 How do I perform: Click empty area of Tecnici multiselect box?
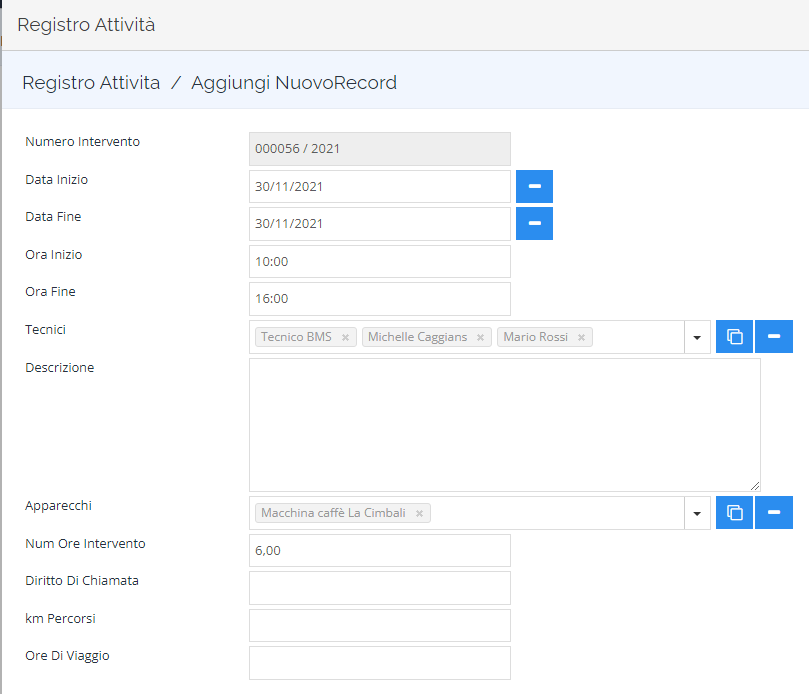(x=638, y=337)
